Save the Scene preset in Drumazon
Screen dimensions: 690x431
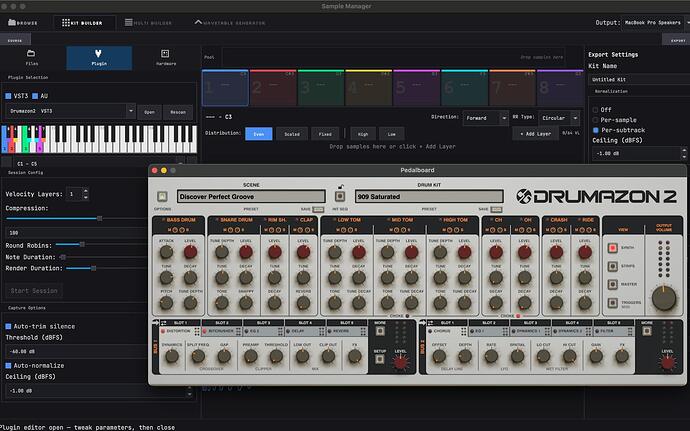click(318, 209)
